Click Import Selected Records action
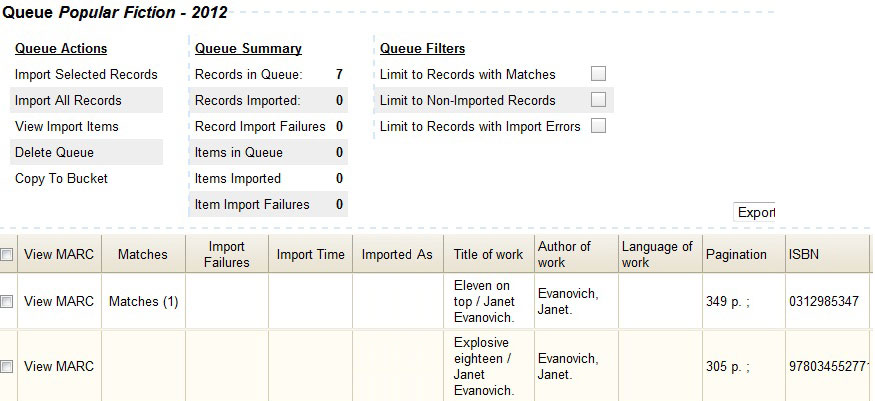 pos(86,75)
